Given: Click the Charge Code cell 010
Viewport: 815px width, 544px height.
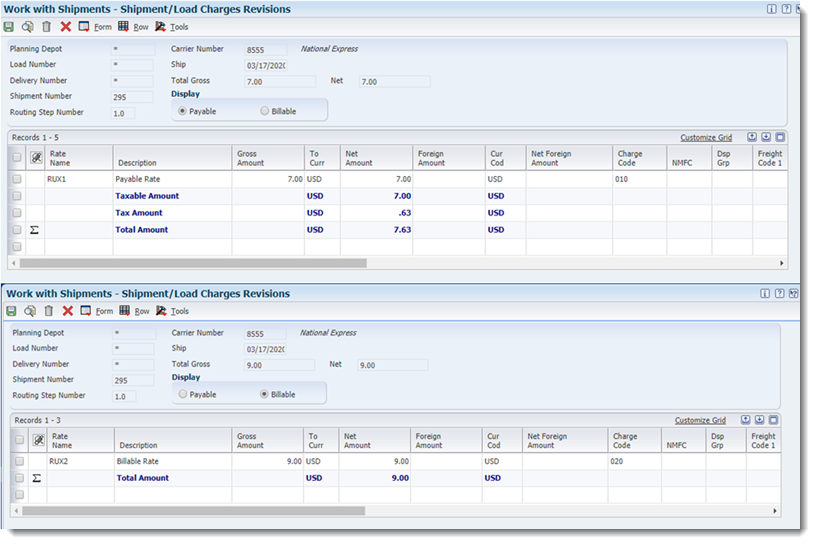Looking at the screenshot, I should [x=639, y=179].
